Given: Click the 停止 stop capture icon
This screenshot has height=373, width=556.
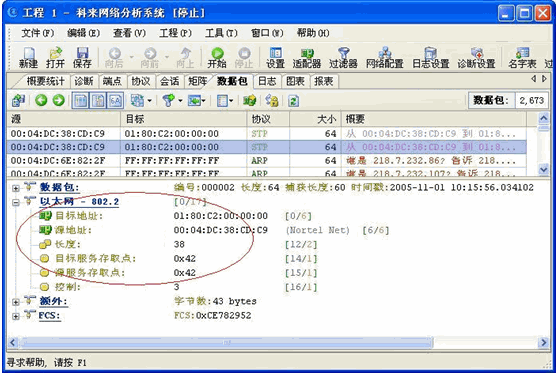Looking at the screenshot, I should click(244, 57).
